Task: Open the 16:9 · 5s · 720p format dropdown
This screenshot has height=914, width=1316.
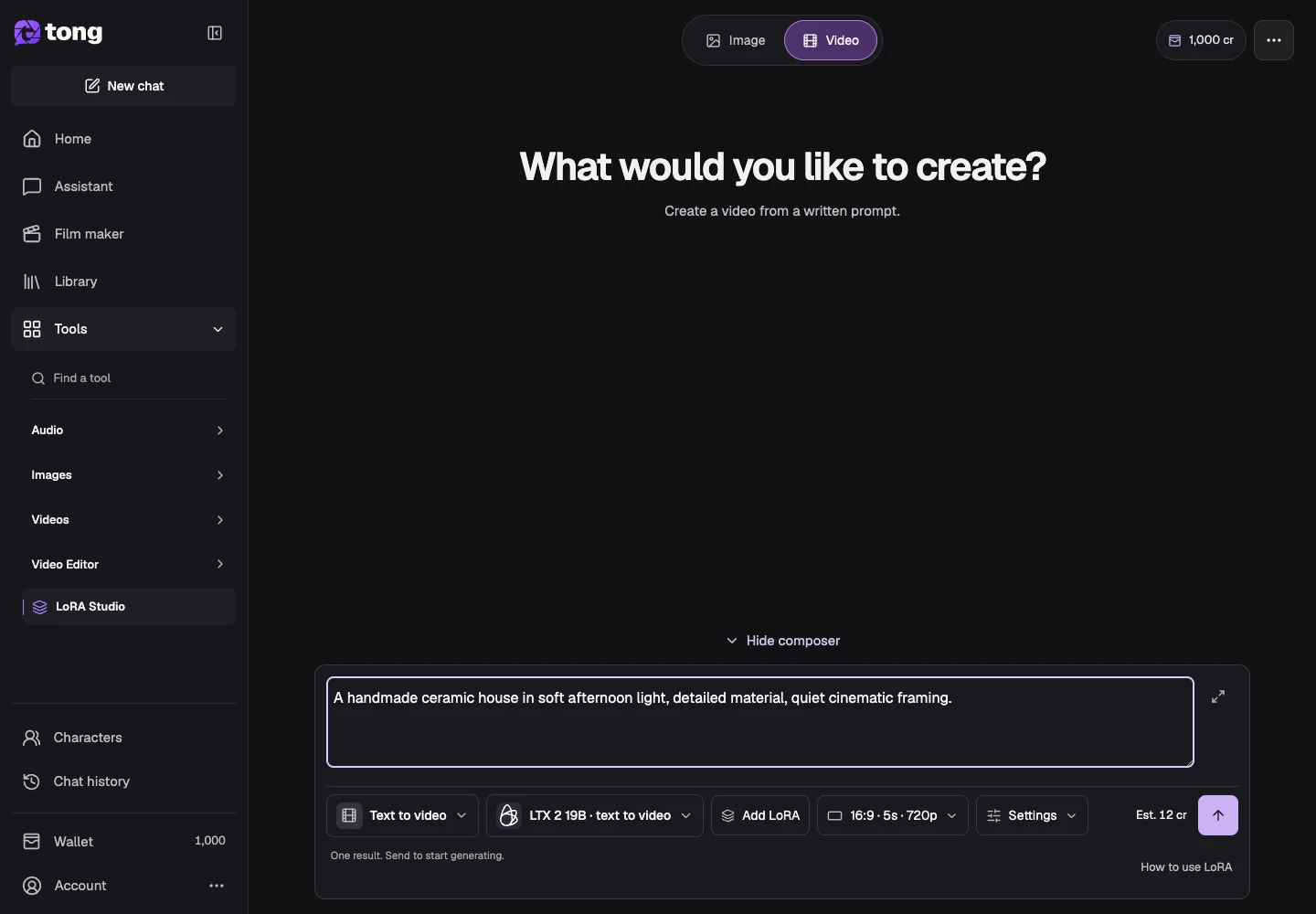Action: 893,815
